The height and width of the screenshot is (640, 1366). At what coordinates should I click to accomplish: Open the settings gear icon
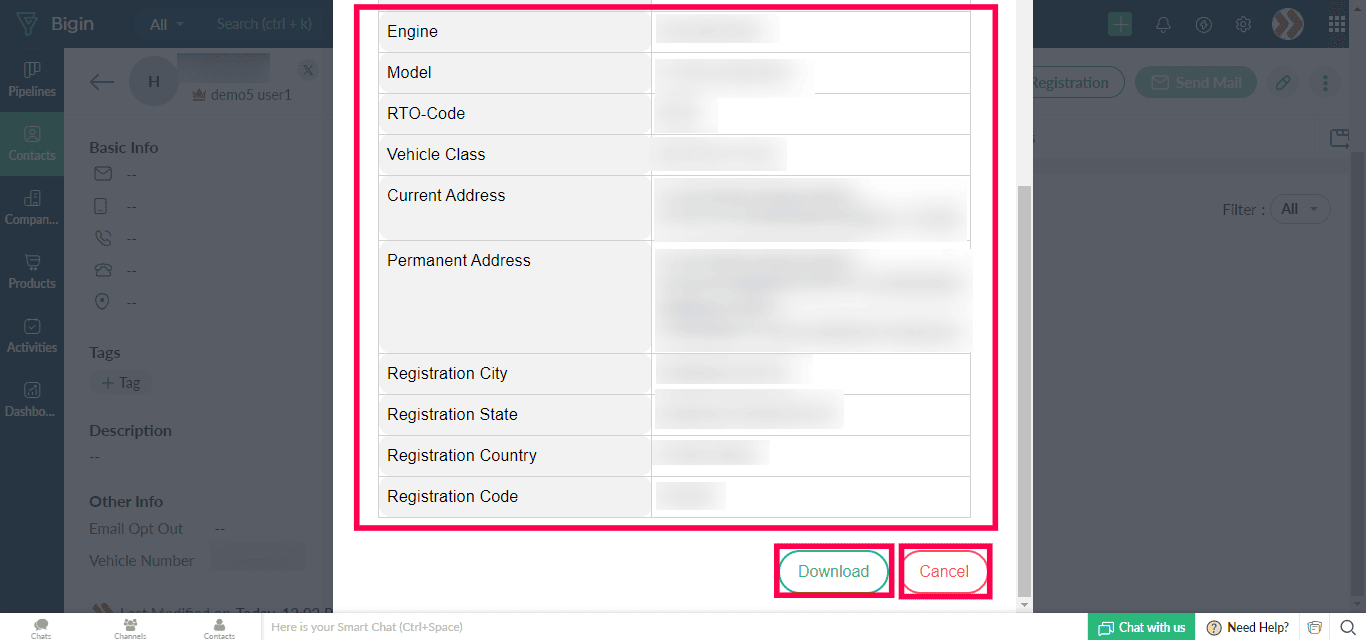[1243, 25]
